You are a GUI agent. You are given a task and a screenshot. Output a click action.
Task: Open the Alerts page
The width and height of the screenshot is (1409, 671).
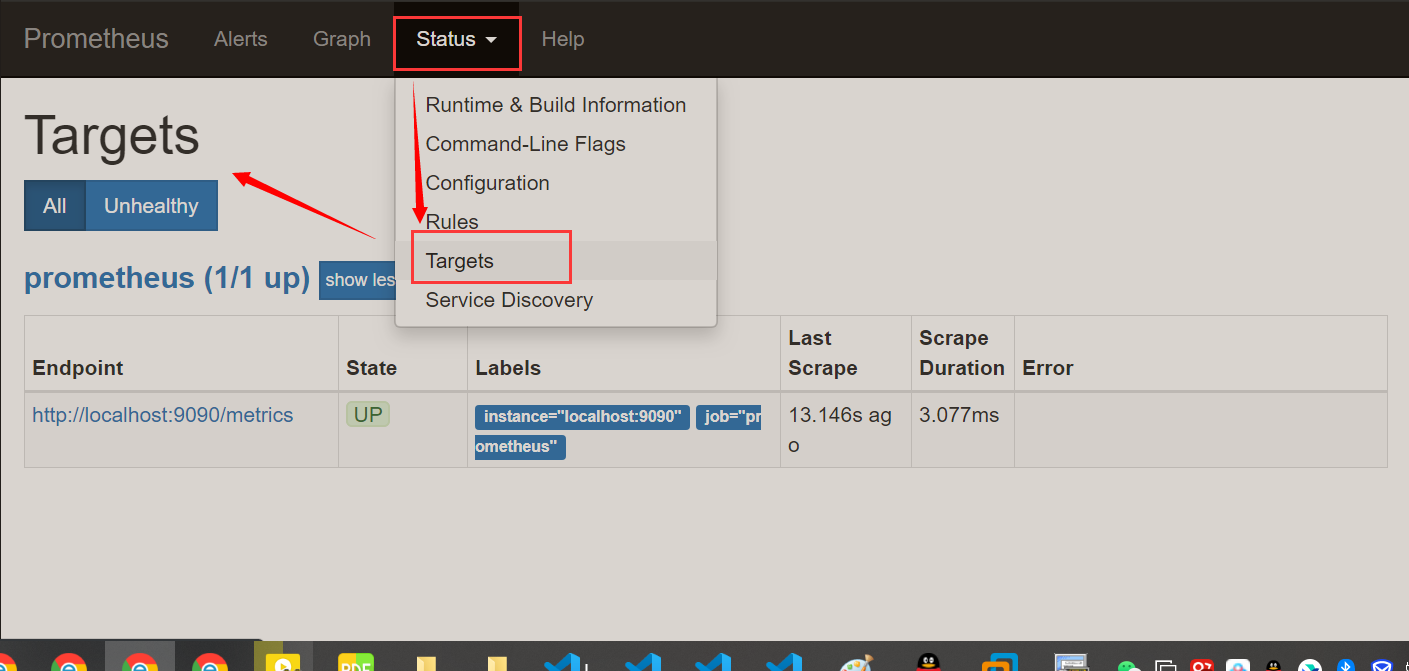coord(241,39)
